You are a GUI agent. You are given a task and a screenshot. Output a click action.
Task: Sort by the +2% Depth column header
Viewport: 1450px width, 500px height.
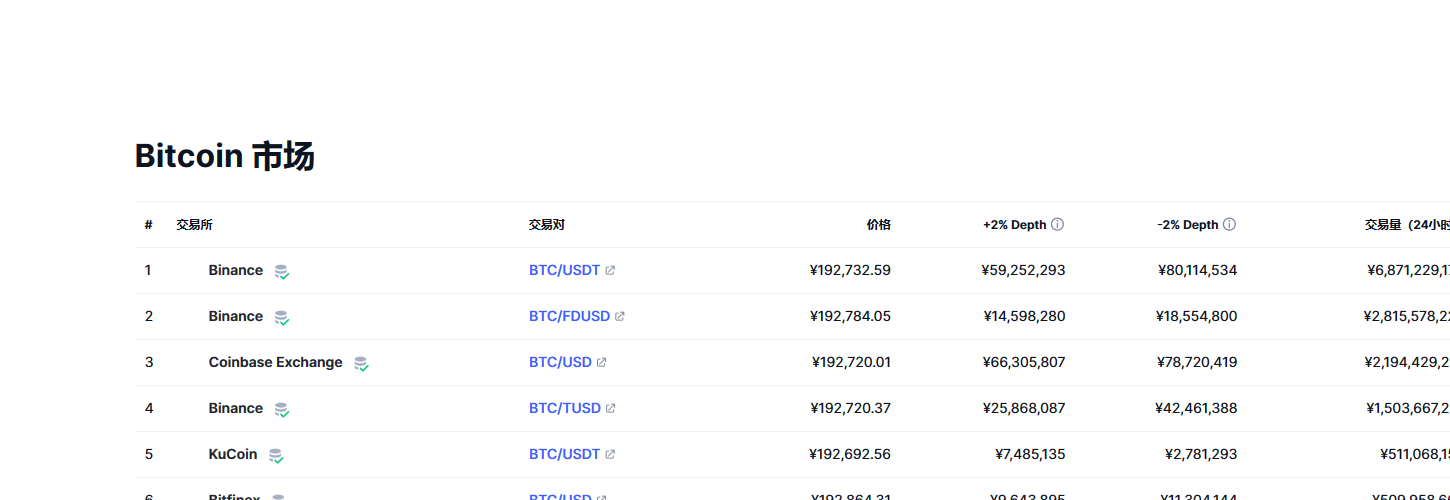[x=1014, y=225]
